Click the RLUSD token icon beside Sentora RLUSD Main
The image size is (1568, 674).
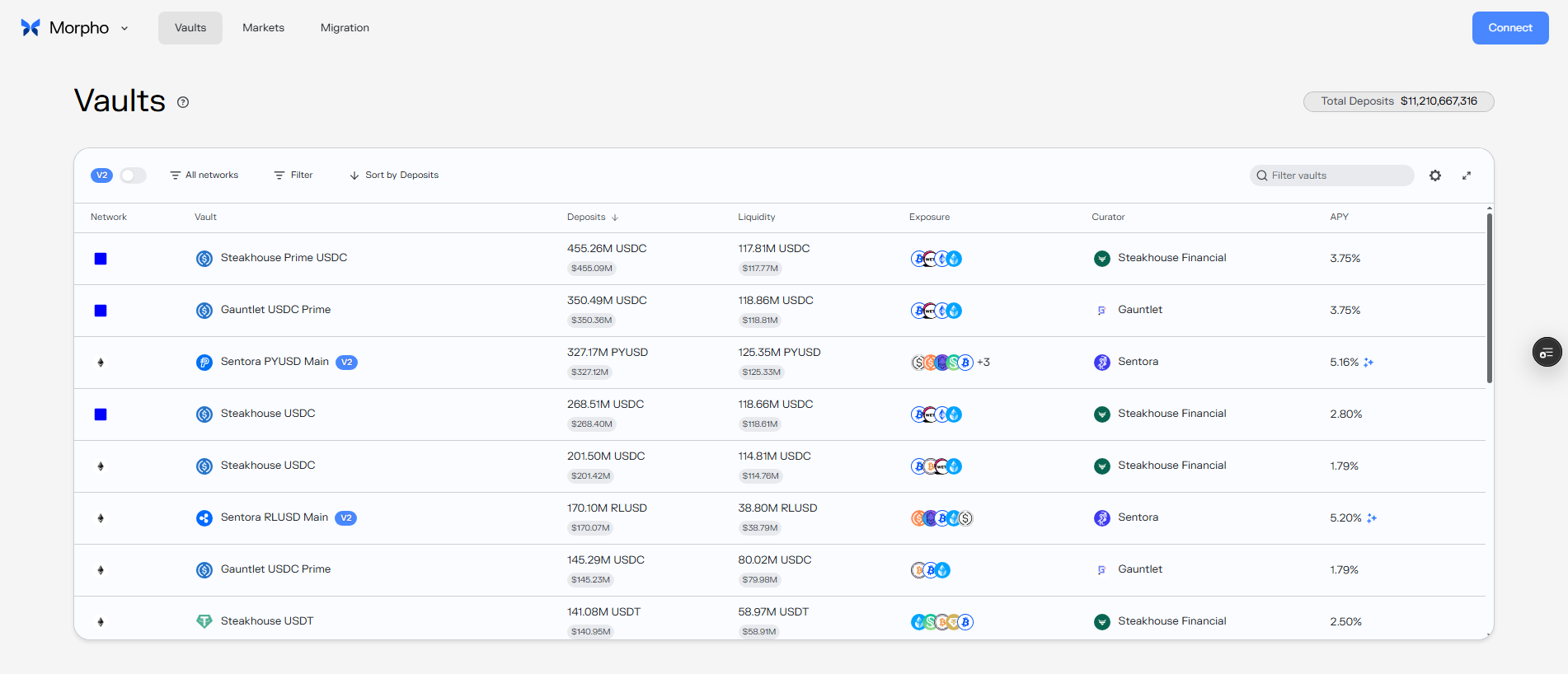click(204, 518)
